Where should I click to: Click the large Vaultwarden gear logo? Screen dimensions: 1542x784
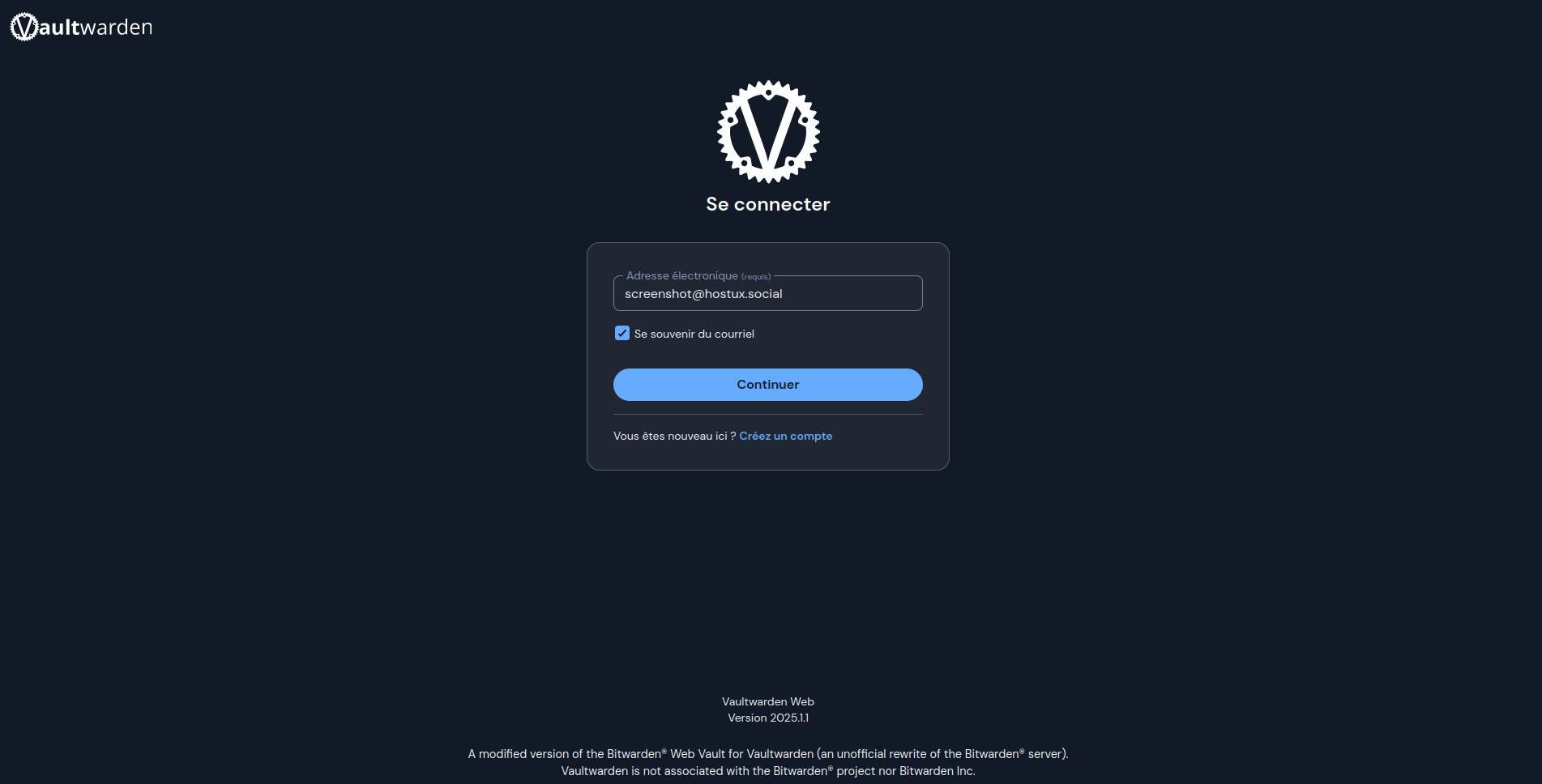click(x=768, y=131)
